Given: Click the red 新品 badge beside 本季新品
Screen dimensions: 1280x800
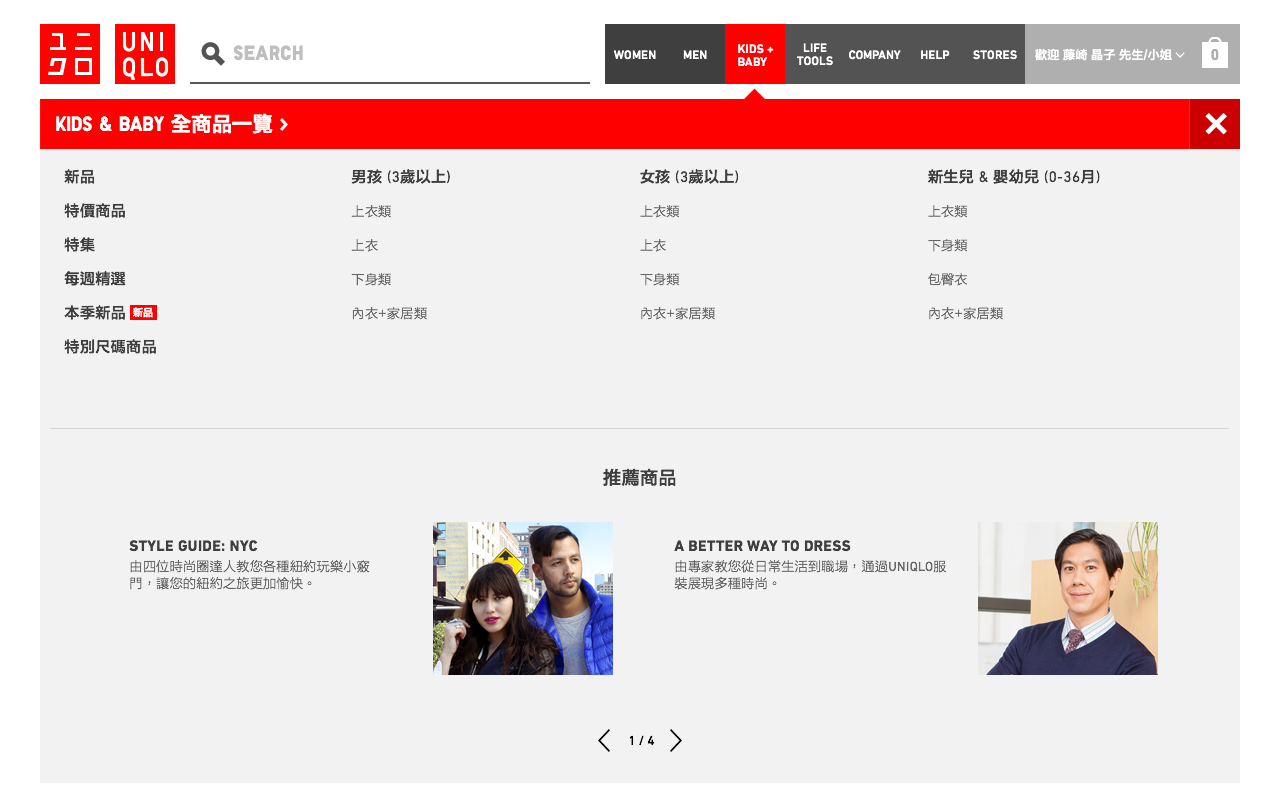Looking at the screenshot, I should [x=143, y=313].
